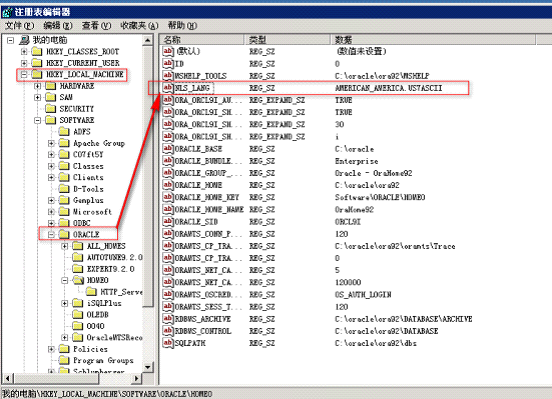
Task: Click the string icon for SQLPATH
Action: point(168,343)
